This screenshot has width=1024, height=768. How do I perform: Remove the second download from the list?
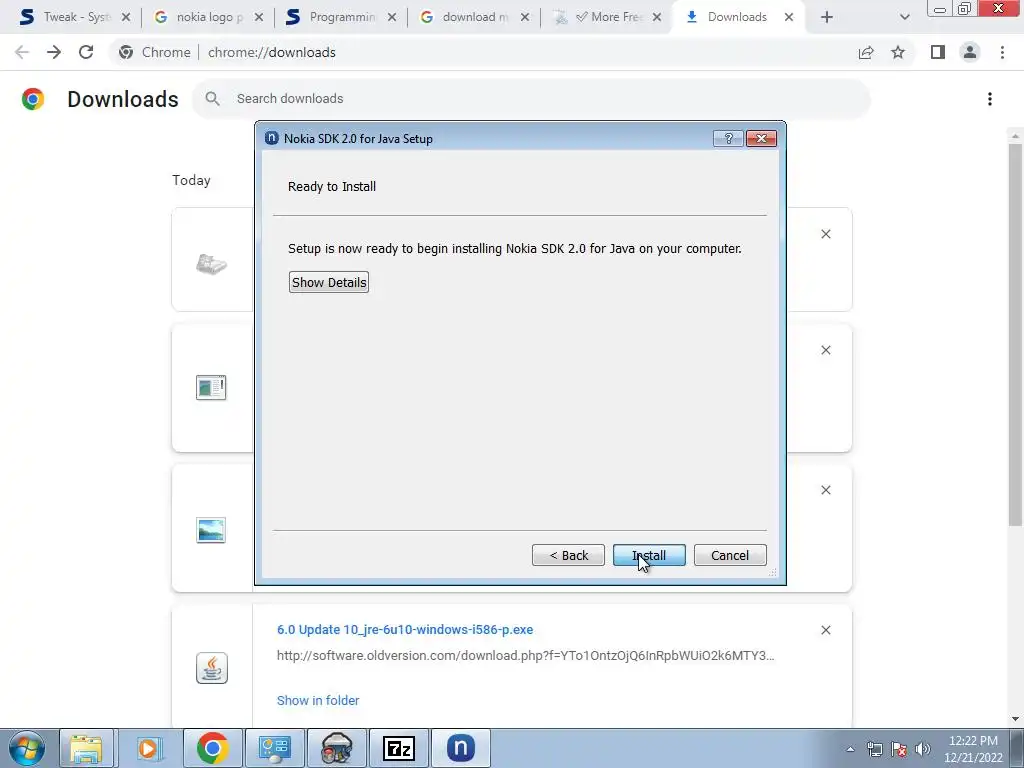tap(825, 350)
